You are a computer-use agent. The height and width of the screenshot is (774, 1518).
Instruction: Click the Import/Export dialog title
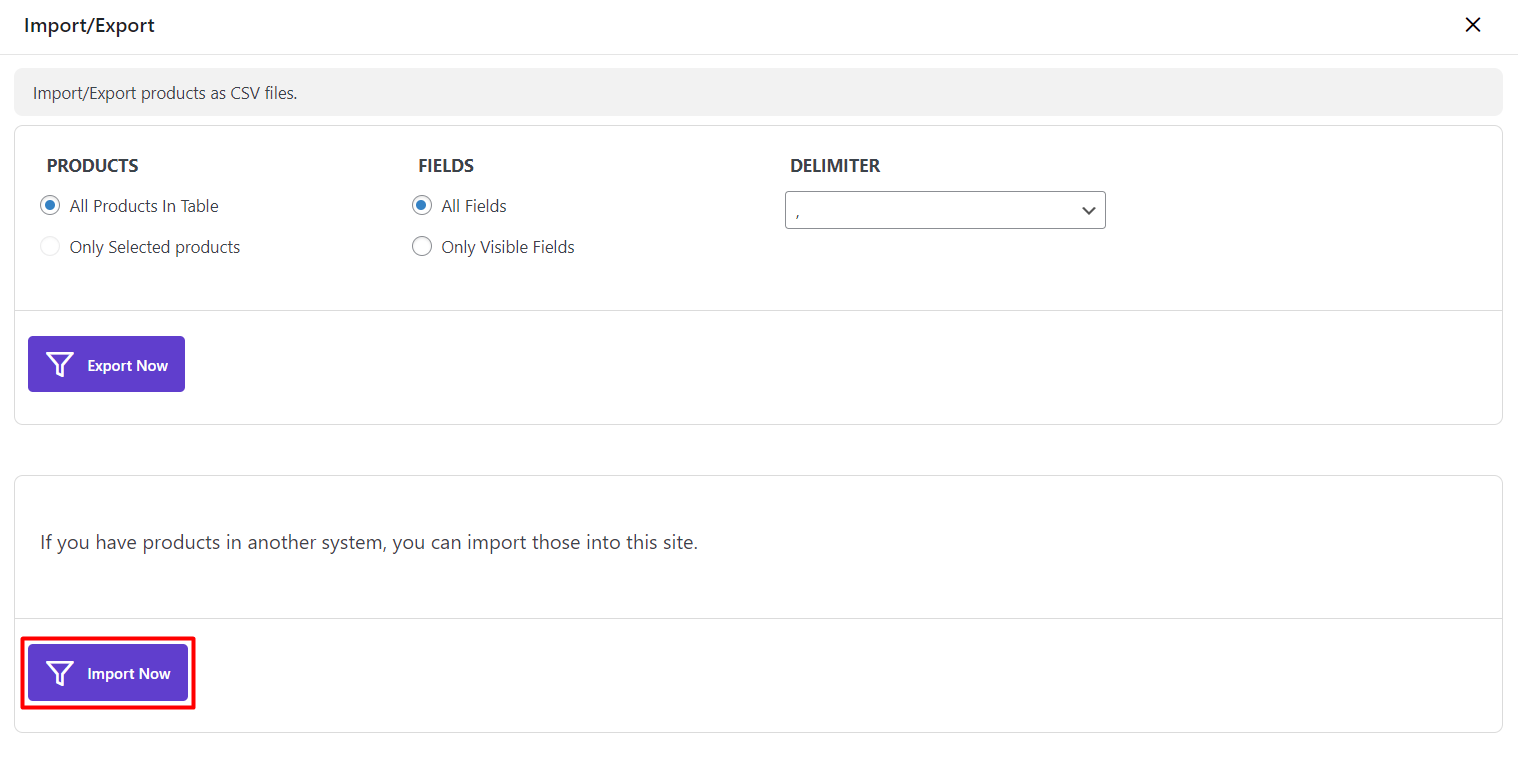pos(90,26)
